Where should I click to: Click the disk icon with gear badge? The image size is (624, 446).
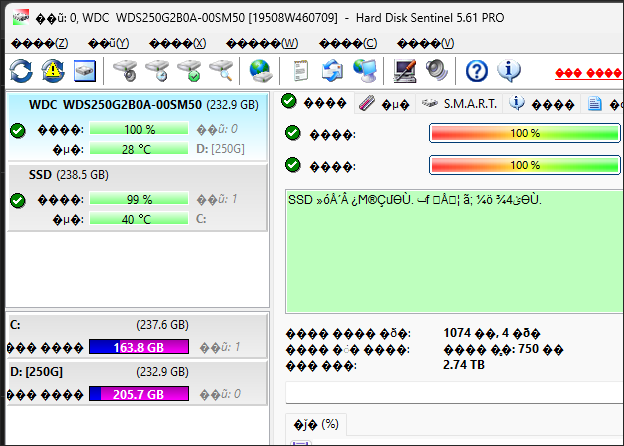pos(125,71)
